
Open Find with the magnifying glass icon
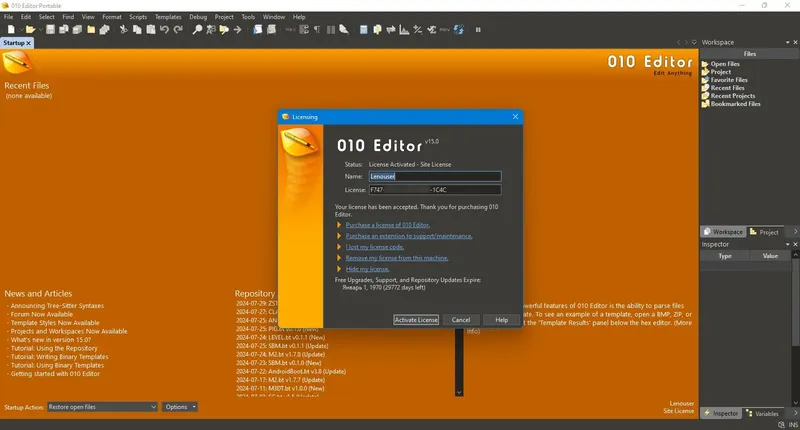click(x=197, y=30)
